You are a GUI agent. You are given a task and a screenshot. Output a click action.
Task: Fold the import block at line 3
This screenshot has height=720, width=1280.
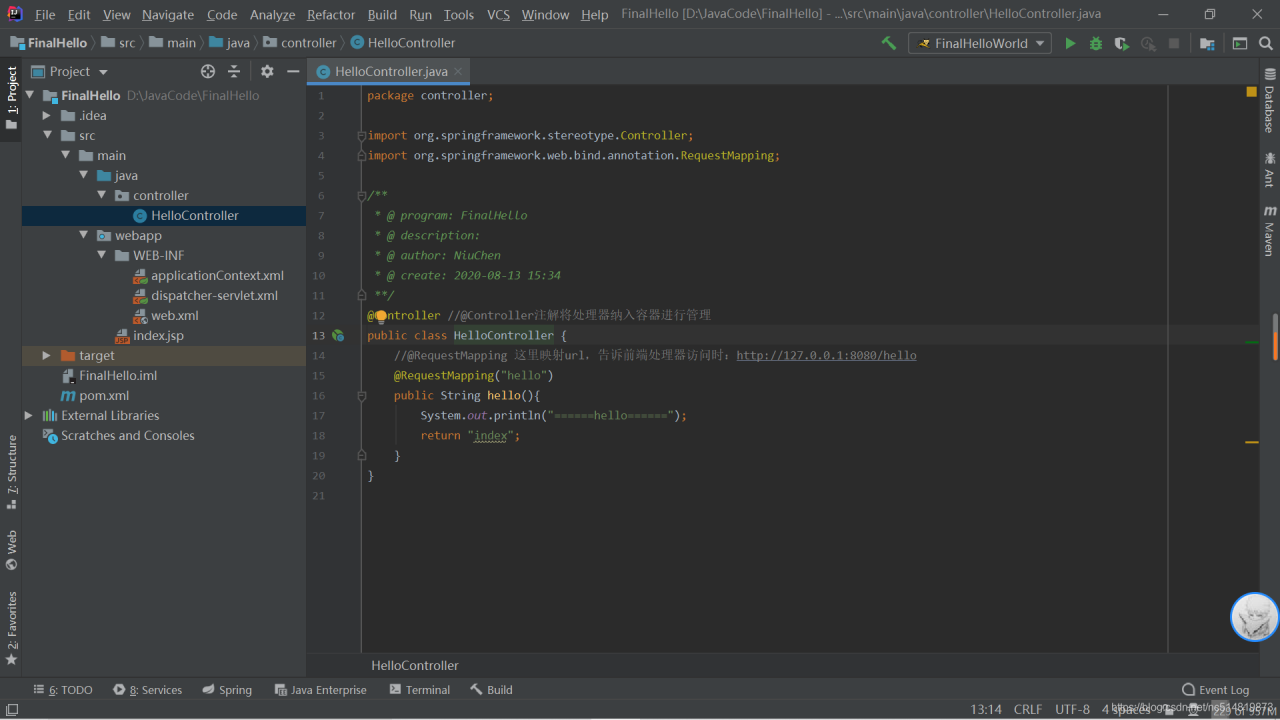(x=362, y=135)
